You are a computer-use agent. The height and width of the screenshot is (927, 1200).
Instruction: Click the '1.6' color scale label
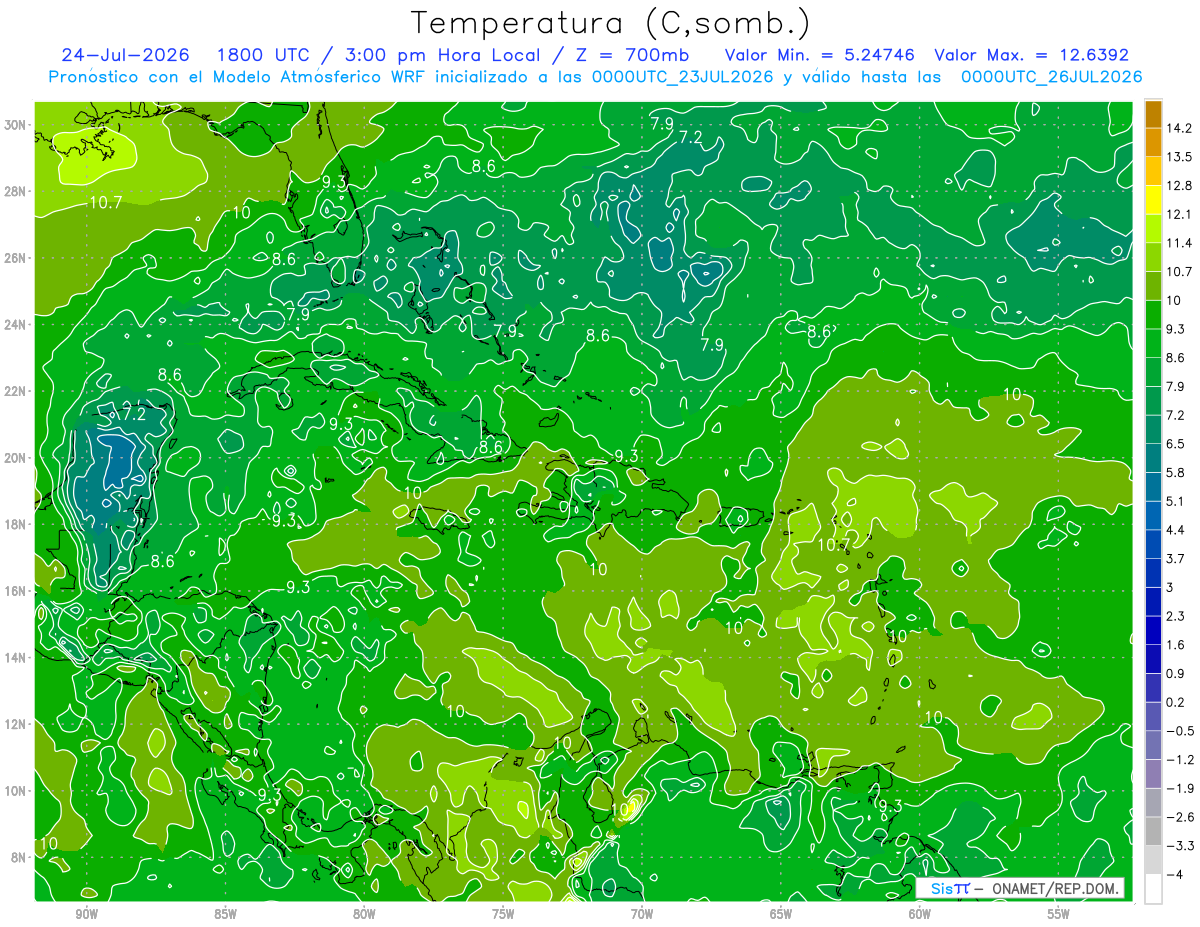coord(1176,645)
